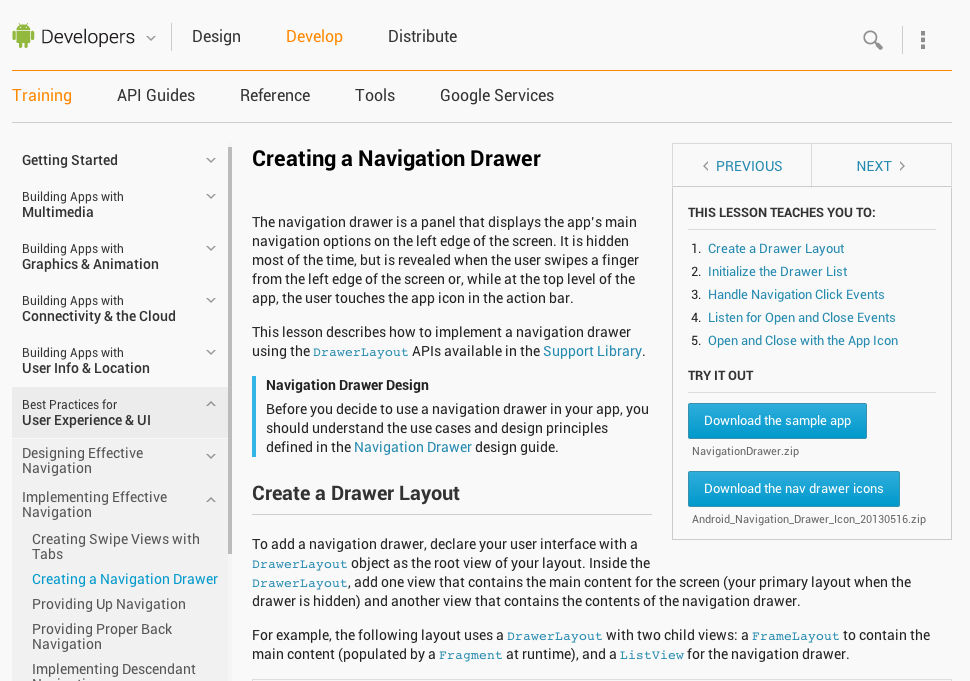Select the Google Services tab
970x681 pixels.
pyautogui.click(x=496, y=95)
